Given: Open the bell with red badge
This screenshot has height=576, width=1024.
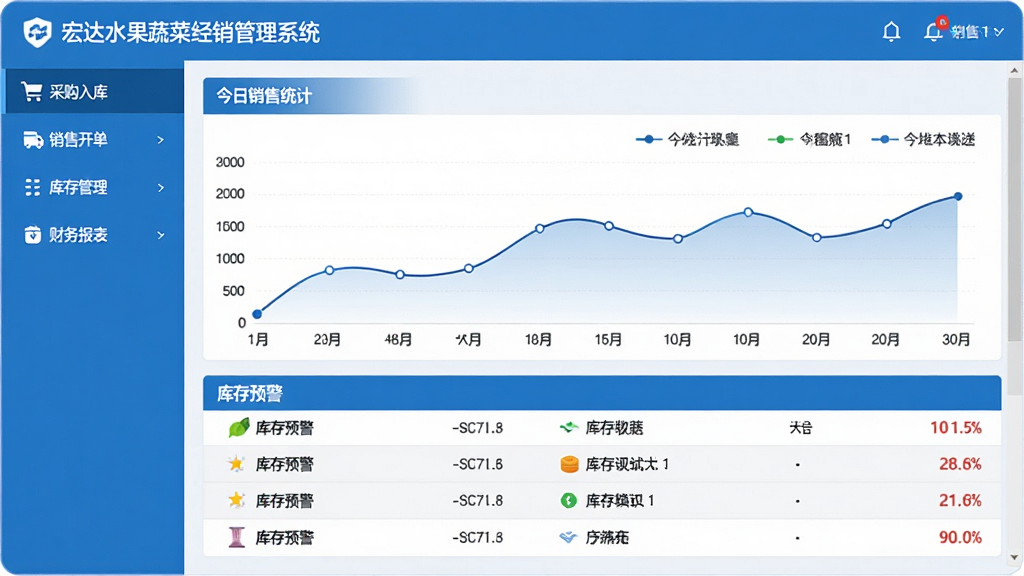Looking at the screenshot, I should (934, 31).
